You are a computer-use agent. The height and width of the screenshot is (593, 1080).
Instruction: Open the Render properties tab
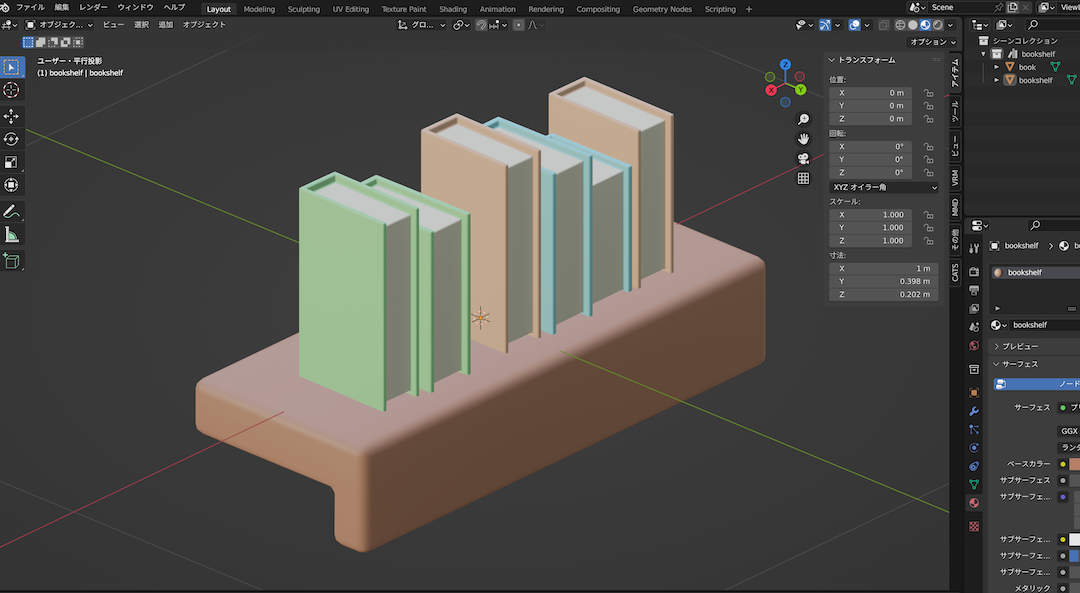(974, 272)
